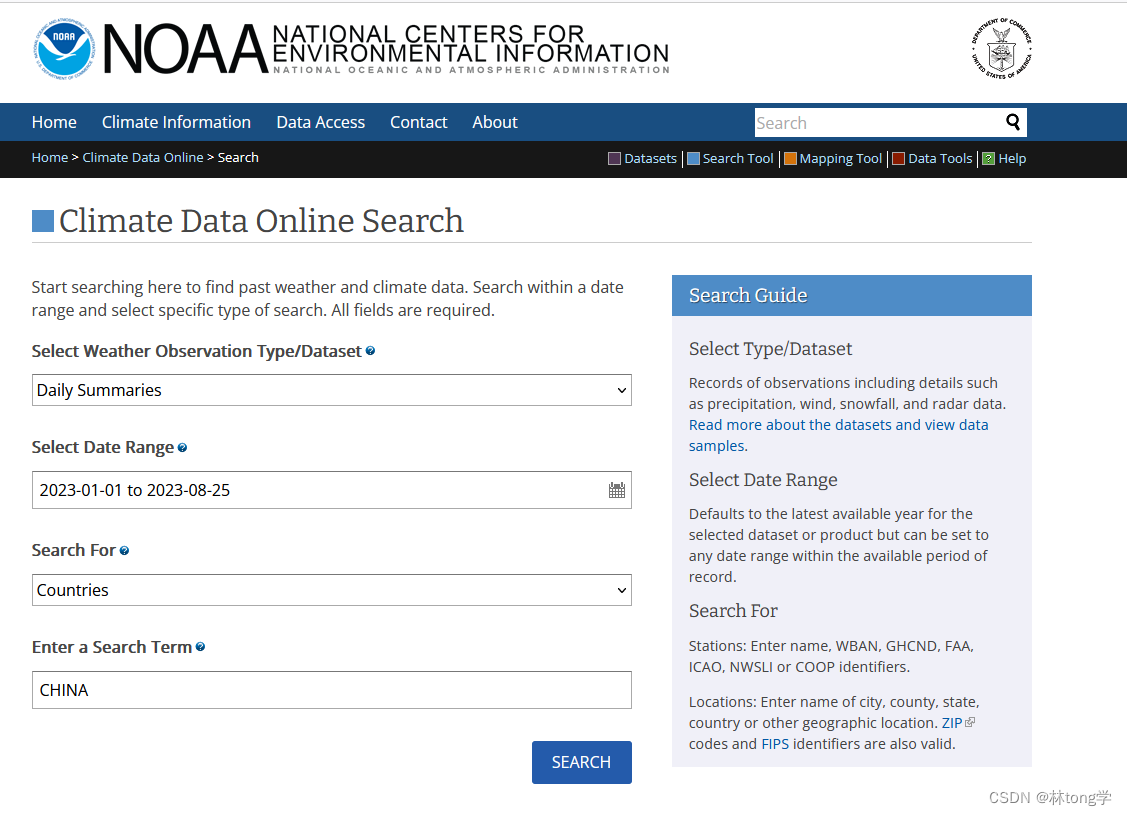1127x816 pixels.
Task: Open the Mapping Tool link
Action: tap(840, 159)
